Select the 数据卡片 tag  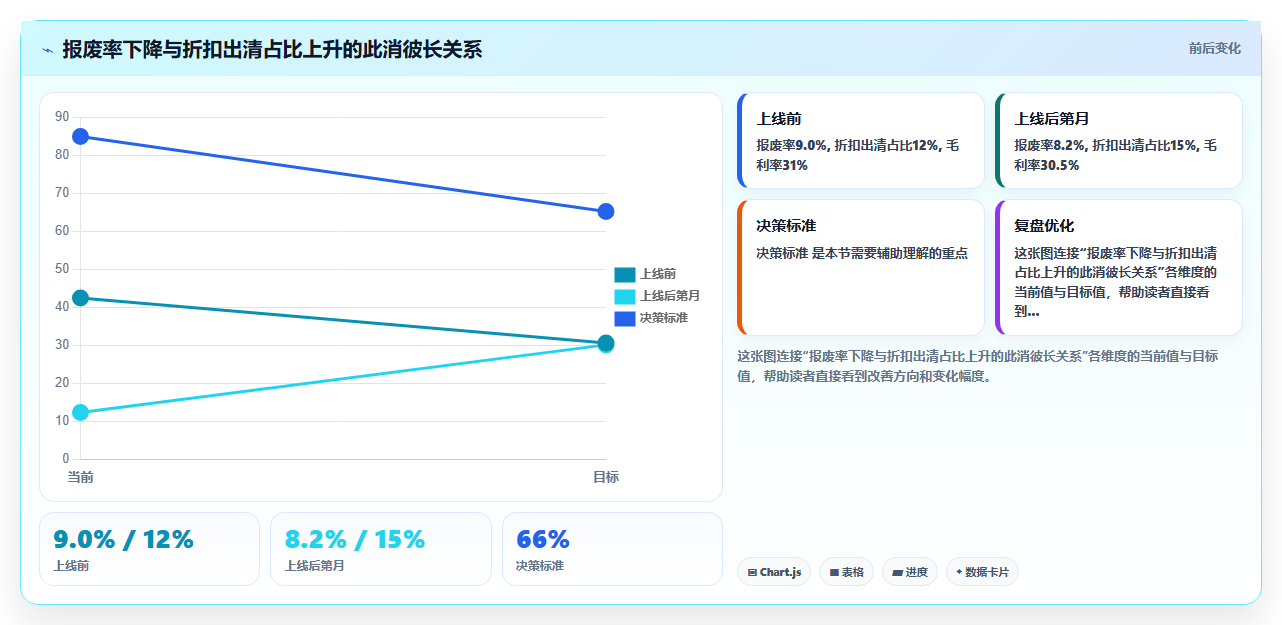[x=982, y=572]
